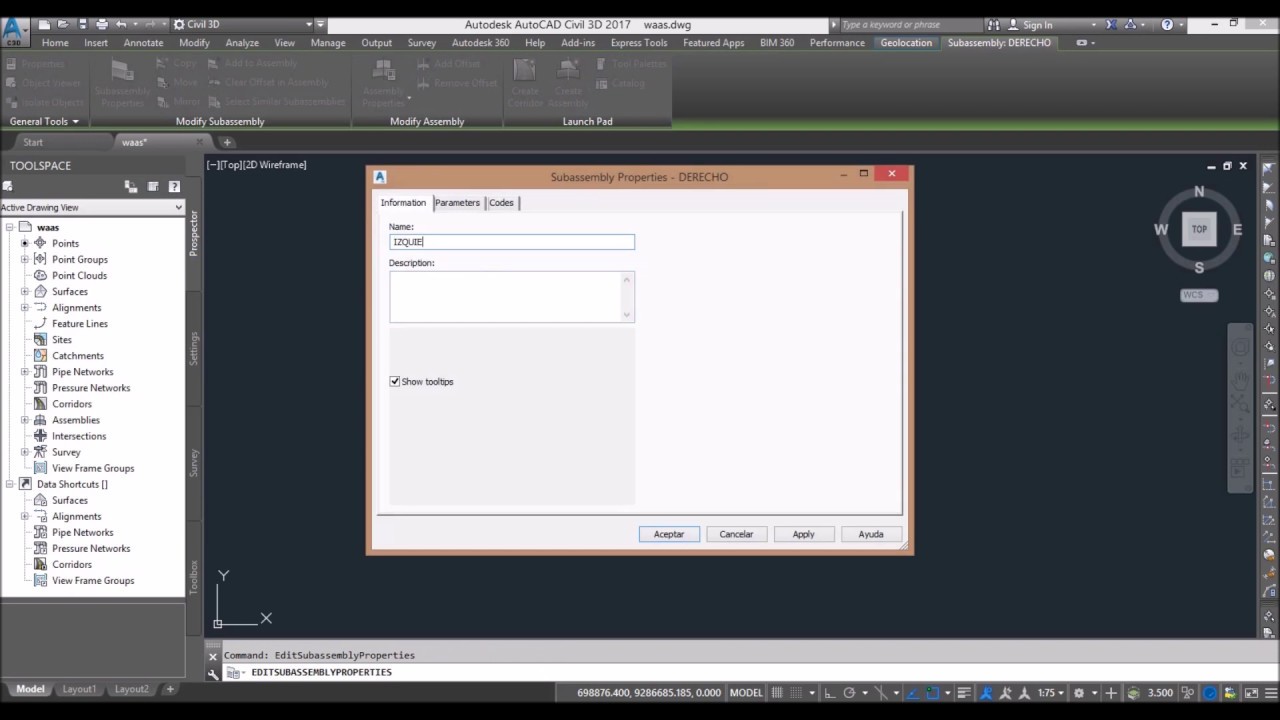
Task: Click the Apply button
Action: point(804,534)
